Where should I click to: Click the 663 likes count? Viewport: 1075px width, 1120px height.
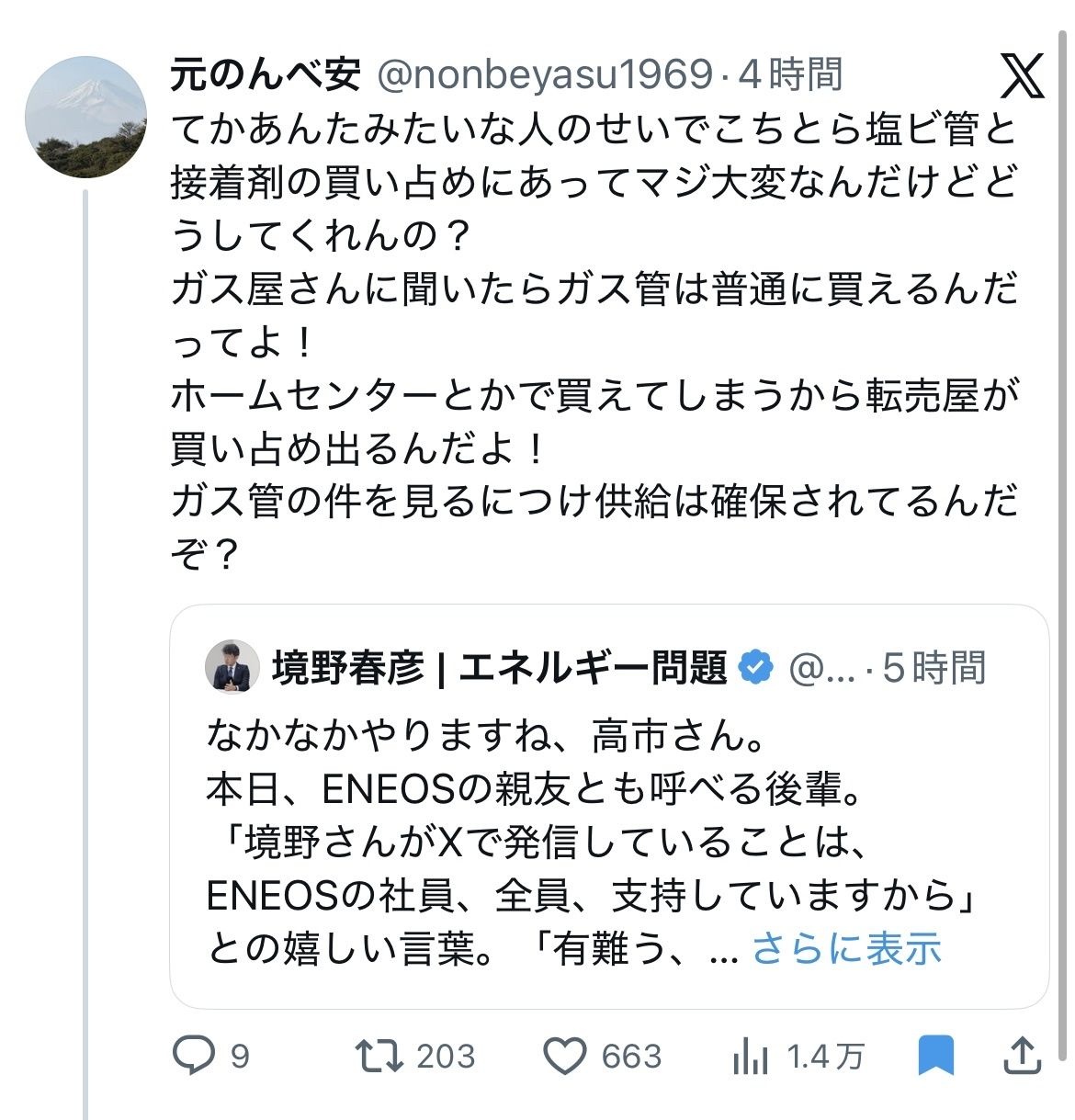pos(631,1057)
